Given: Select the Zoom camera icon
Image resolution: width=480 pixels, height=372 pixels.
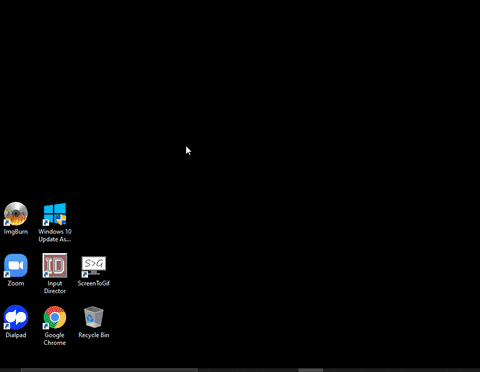Looking at the screenshot, I should [x=16, y=266].
